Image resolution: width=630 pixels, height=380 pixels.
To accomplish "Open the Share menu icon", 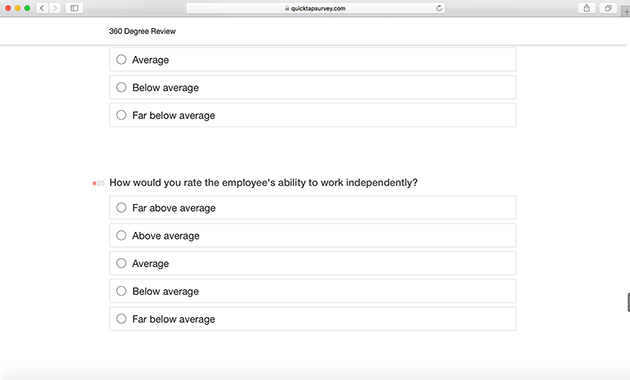I will pyautogui.click(x=587, y=8).
